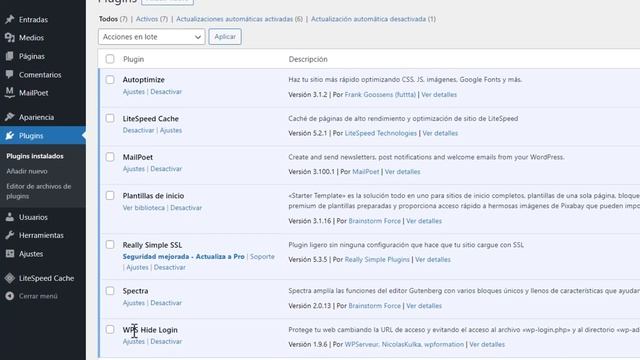The height and width of the screenshot is (360, 640).
Task: Open Ver detalles for Autoptimize
Action: click(x=439, y=94)
